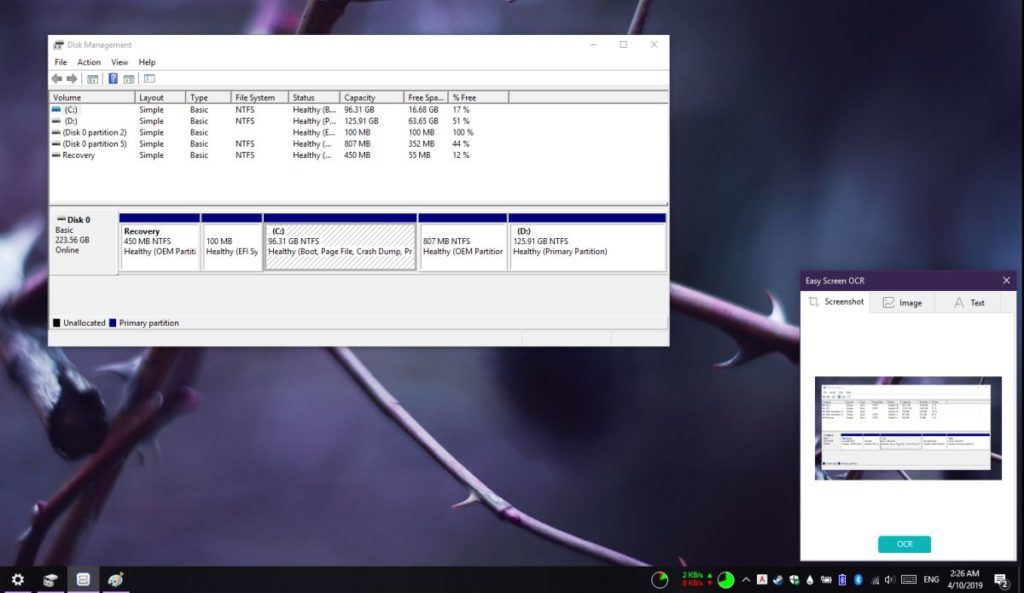Viewport: 1024px width, 593px height.
Task: Sort volumes by the Capacity column header
Action: pos(360,97)
